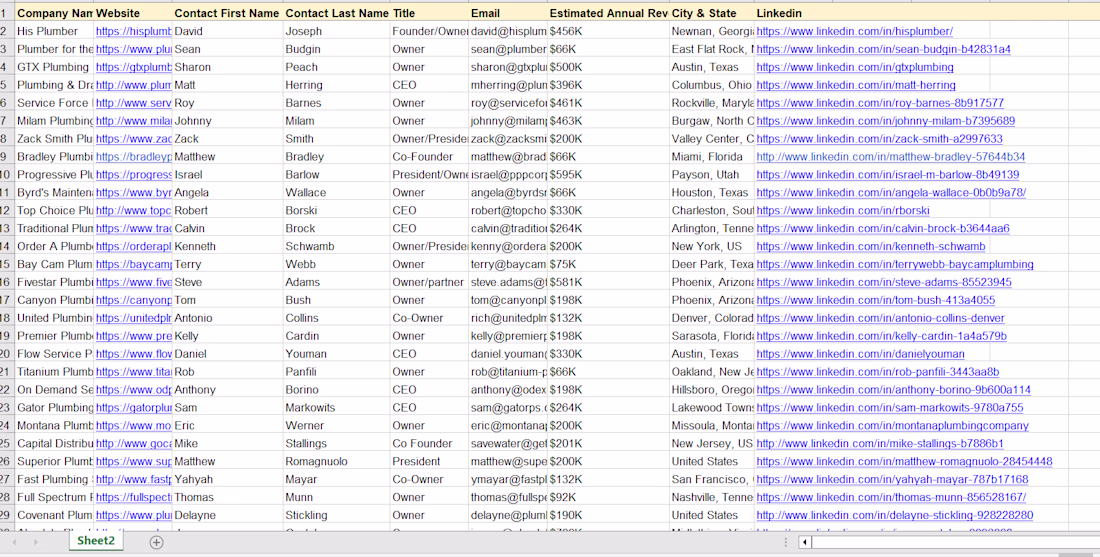
Task: Open the hisplumber LinkedIn link
Action: 854,32
